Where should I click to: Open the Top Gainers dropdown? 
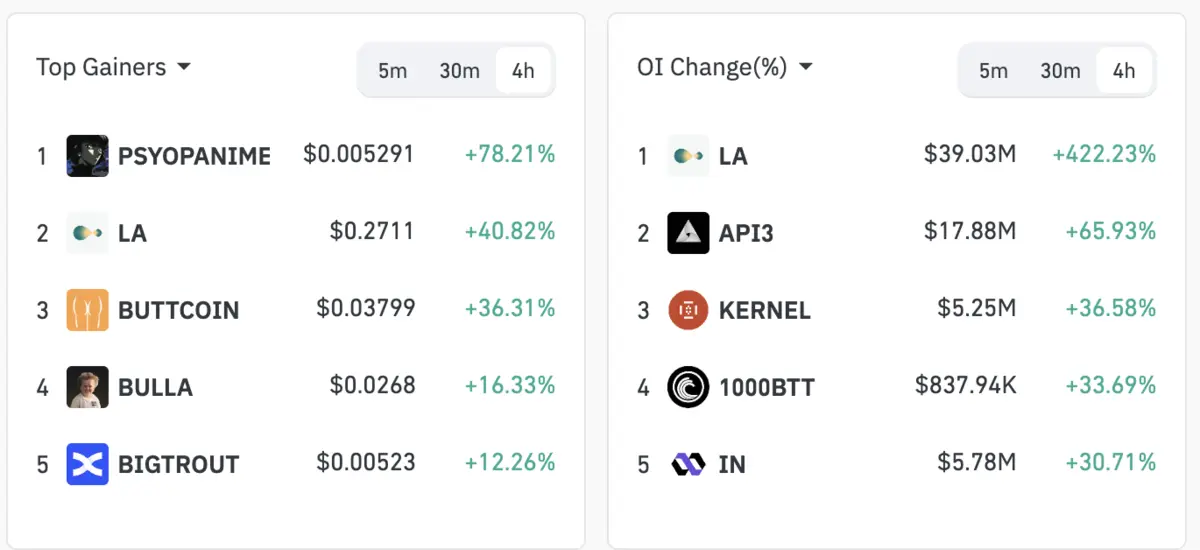pos(113,68)
